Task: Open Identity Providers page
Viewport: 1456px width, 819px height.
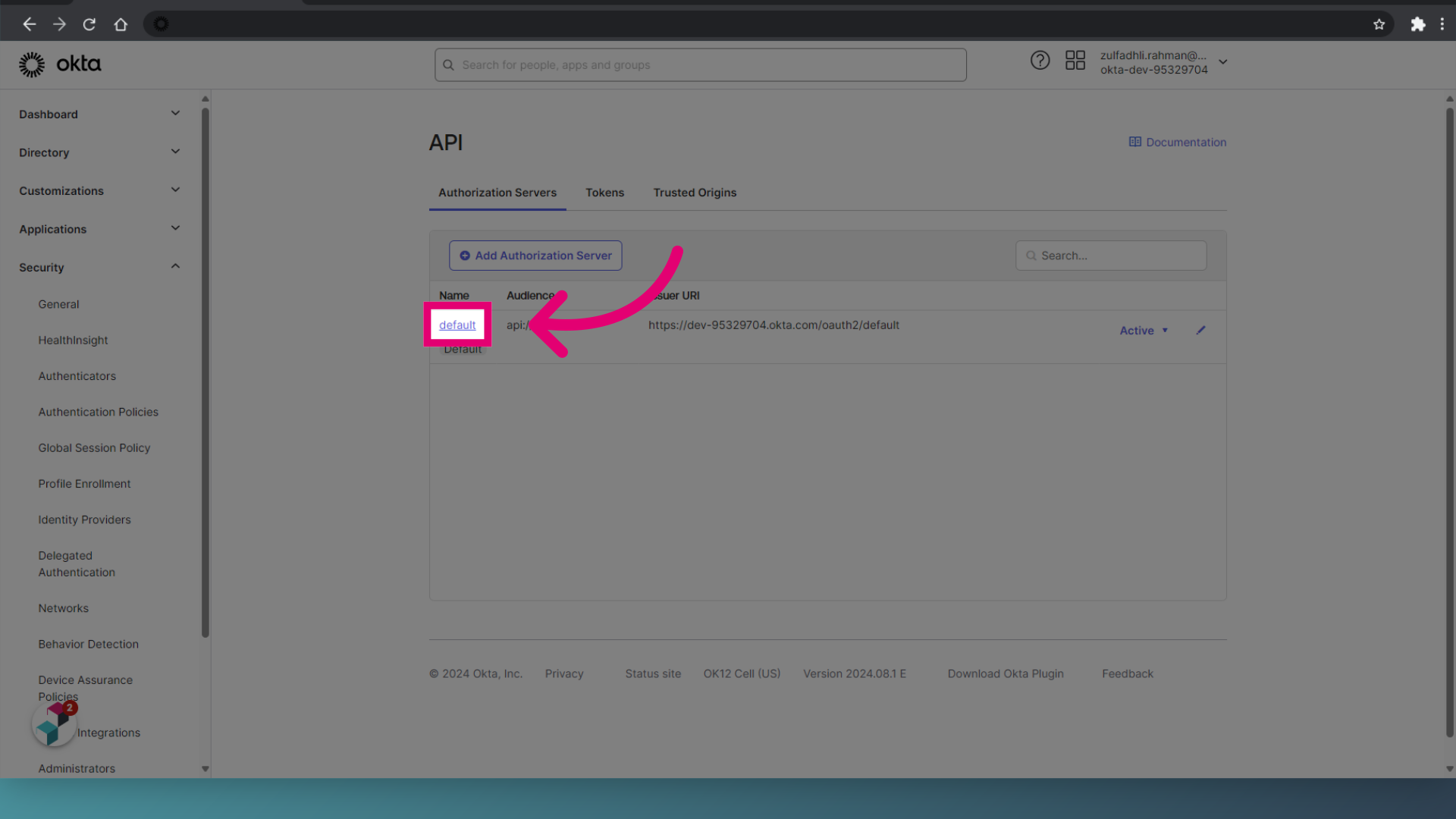Action: coord(84,519)
